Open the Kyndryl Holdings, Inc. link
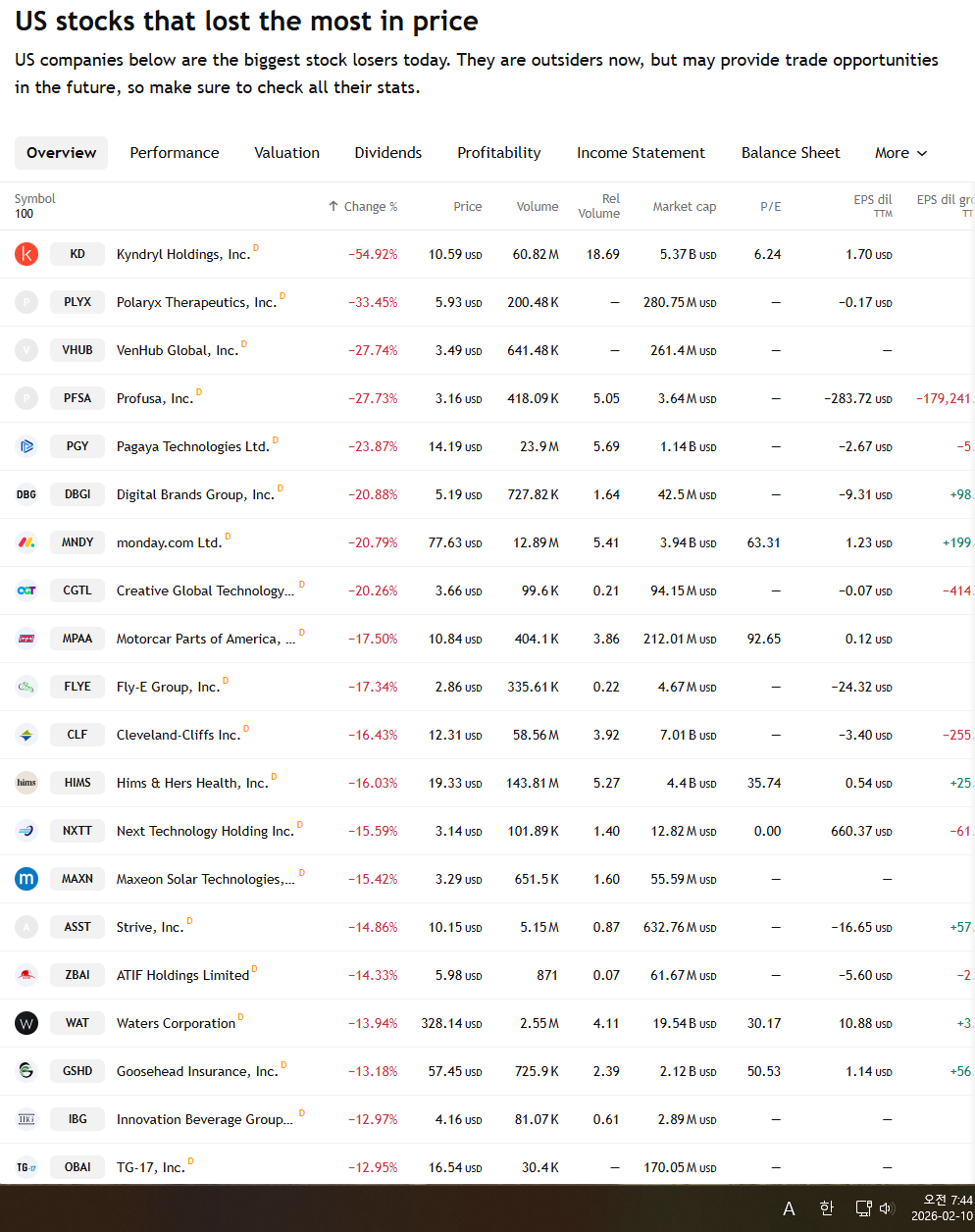 183,254
